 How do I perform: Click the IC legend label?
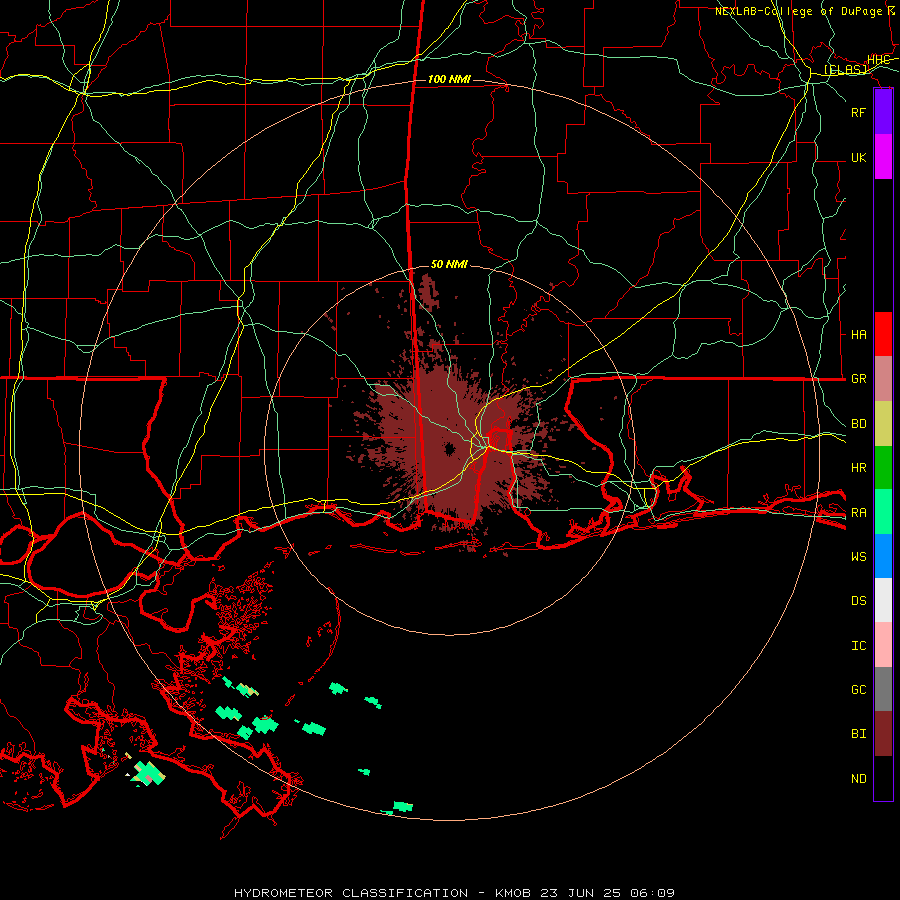(x=858, y=645)
